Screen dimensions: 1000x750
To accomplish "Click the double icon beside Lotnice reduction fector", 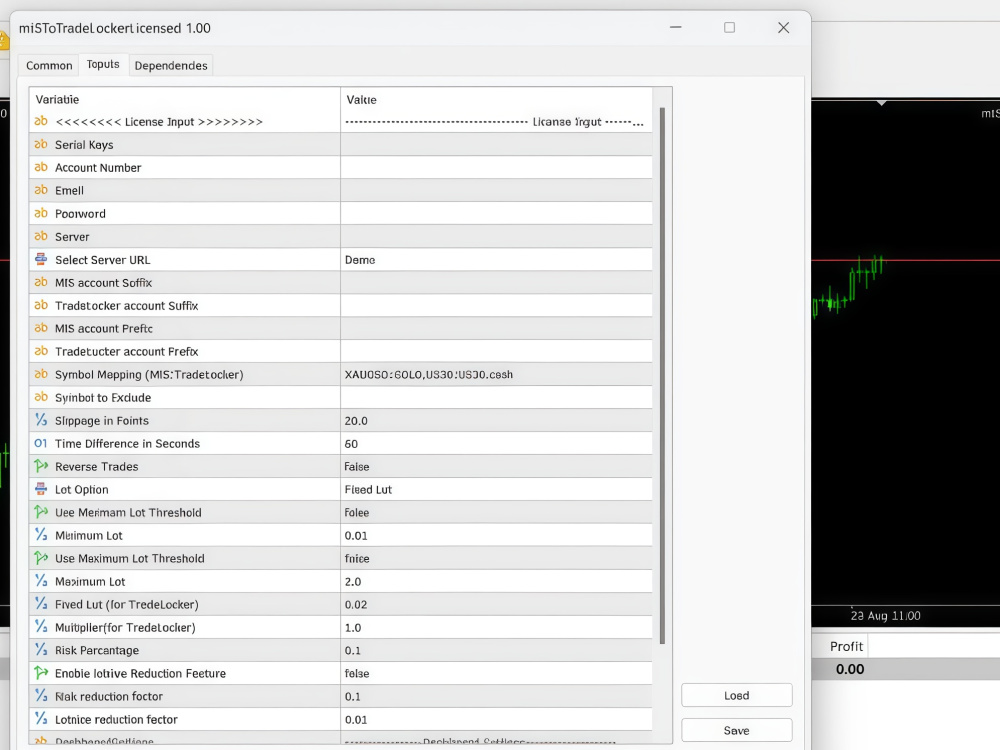I will (x=41, y=718).
